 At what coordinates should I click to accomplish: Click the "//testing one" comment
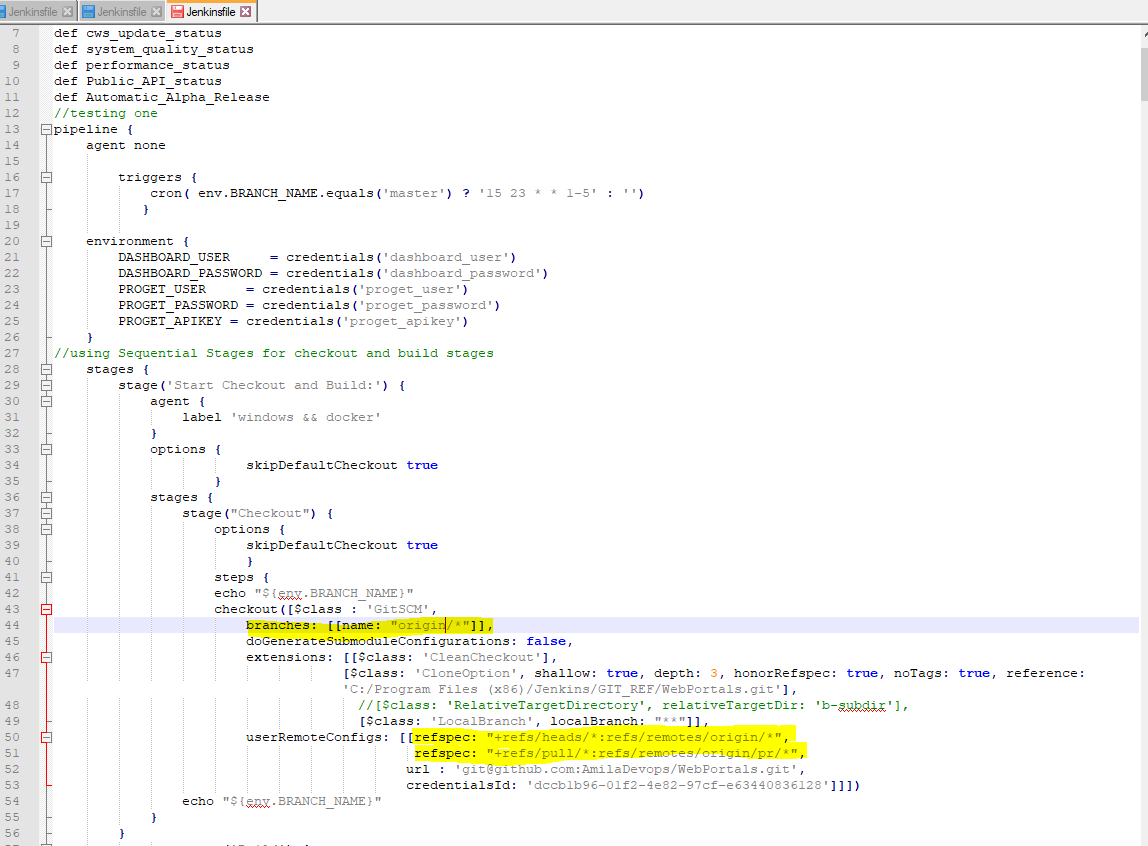(106, 113)
